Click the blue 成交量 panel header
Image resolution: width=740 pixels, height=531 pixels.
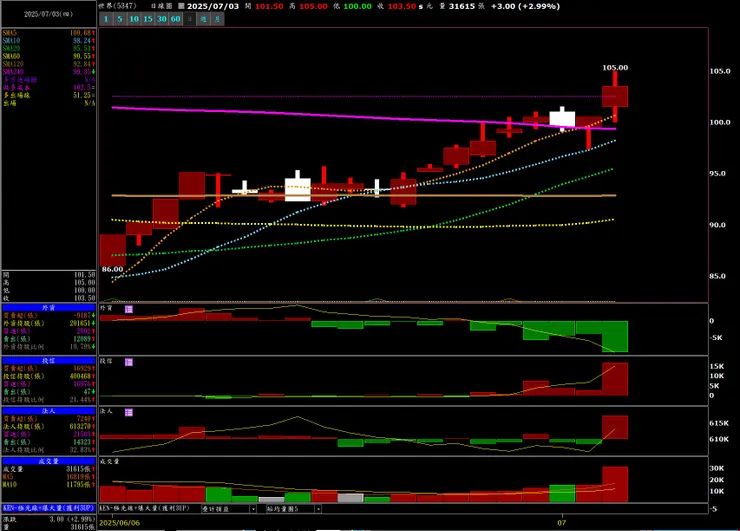(49, 461)
